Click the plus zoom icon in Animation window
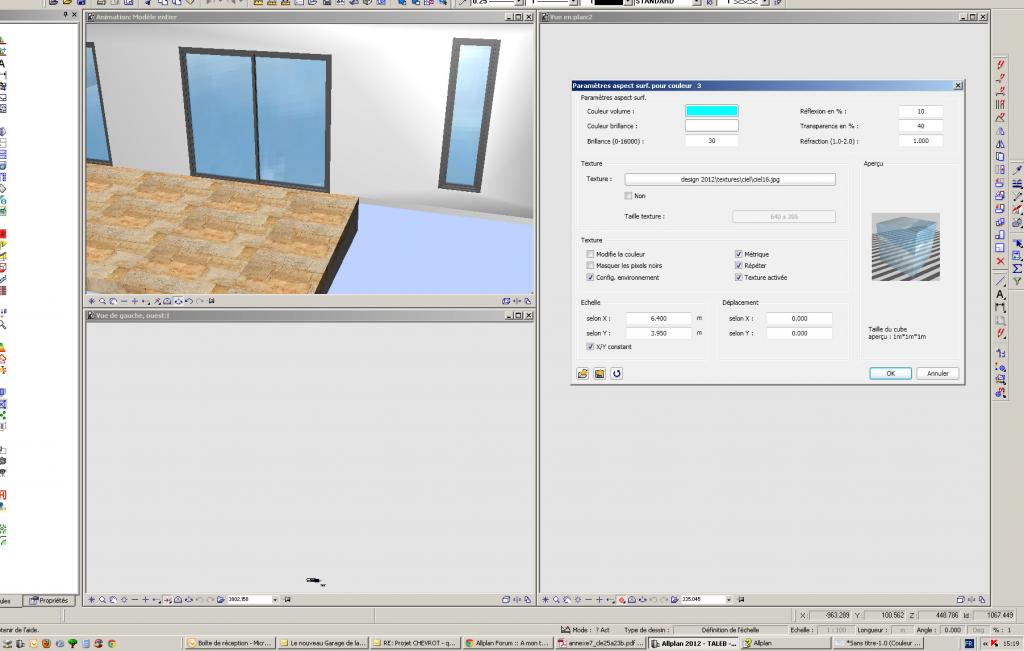This screenshot has width=1024, height=651. pos(135,301)
